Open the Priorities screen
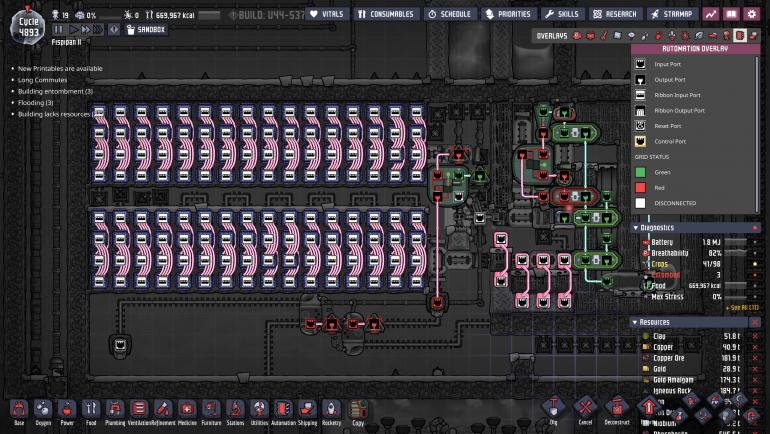The width and height of the screenshot is (770, 434). click(509, 14)
